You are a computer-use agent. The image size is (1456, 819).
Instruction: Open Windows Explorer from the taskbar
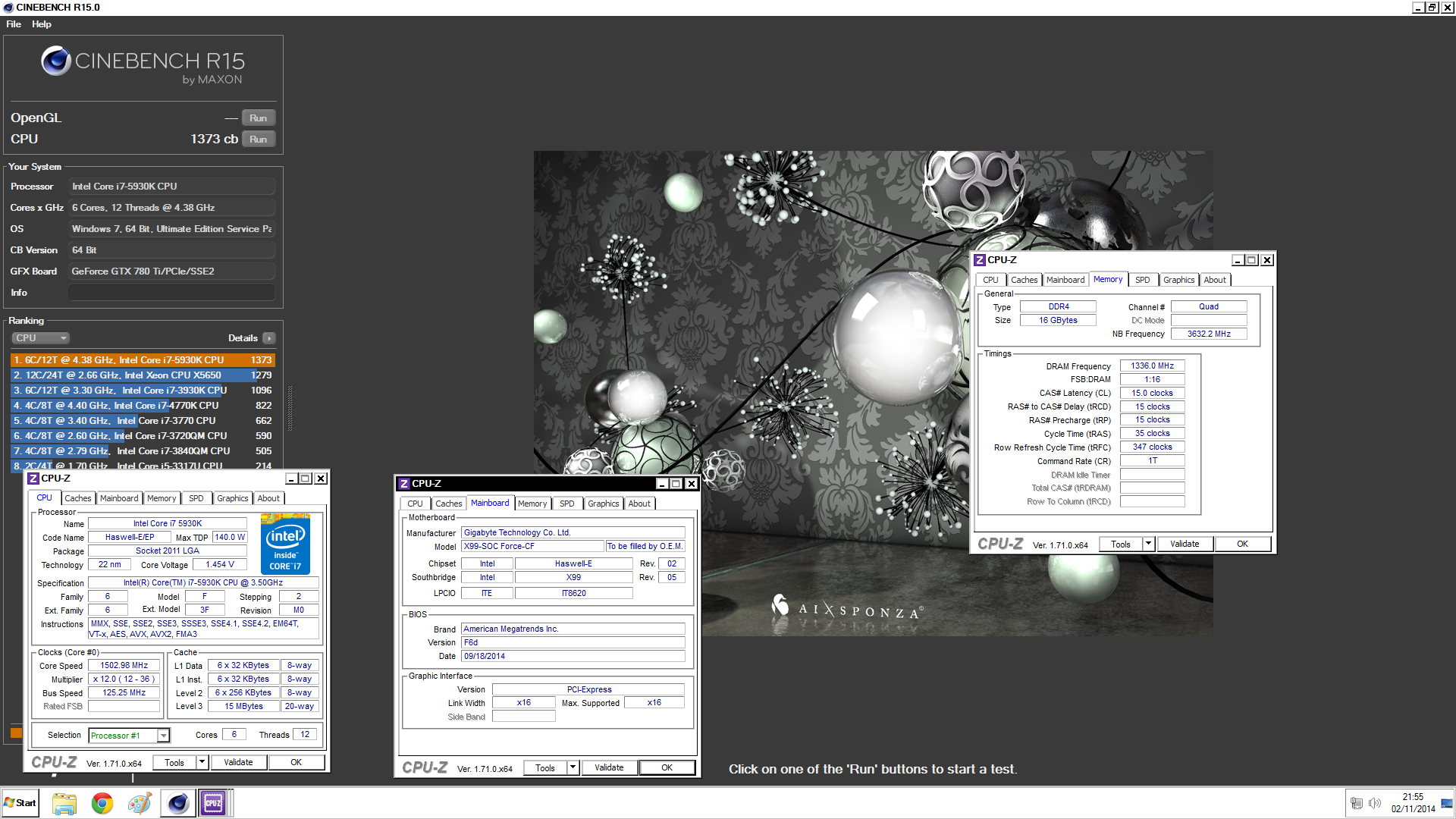[64, 804]
